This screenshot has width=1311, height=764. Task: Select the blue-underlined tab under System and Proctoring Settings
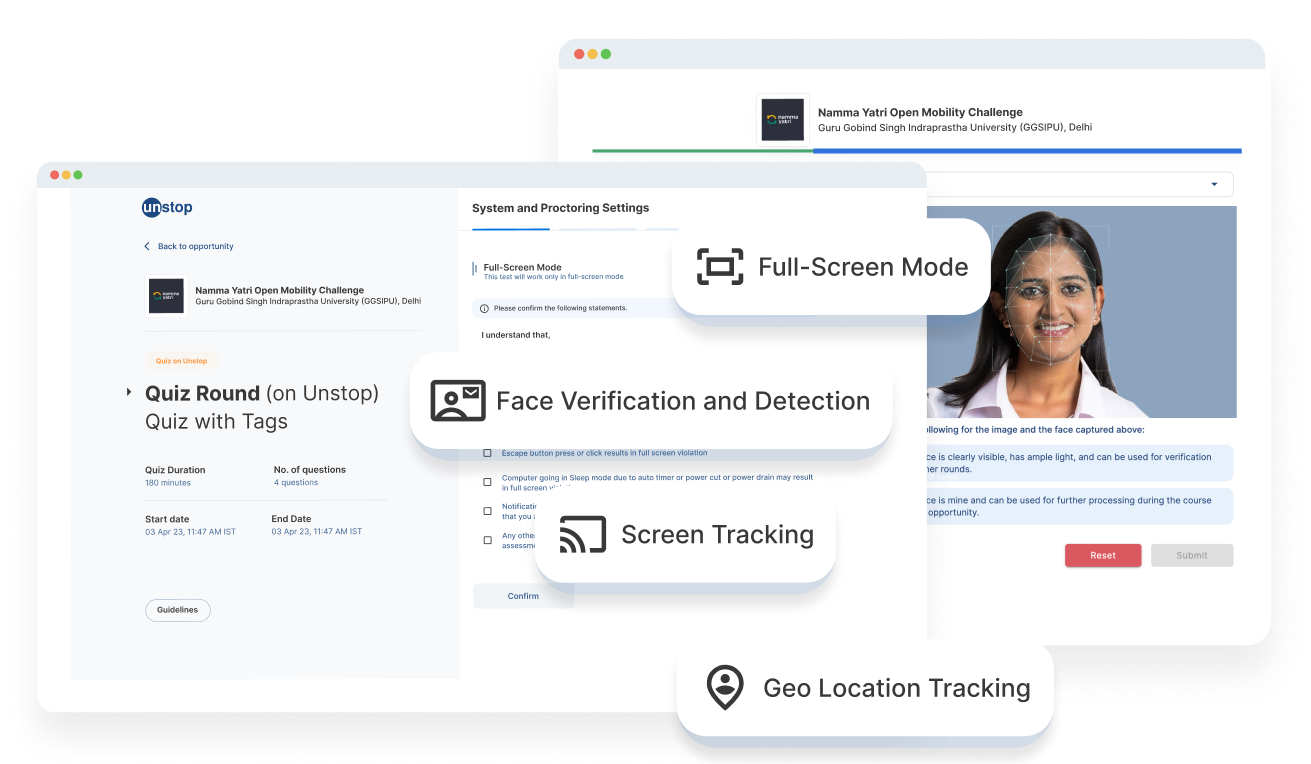tap(510, 228)
